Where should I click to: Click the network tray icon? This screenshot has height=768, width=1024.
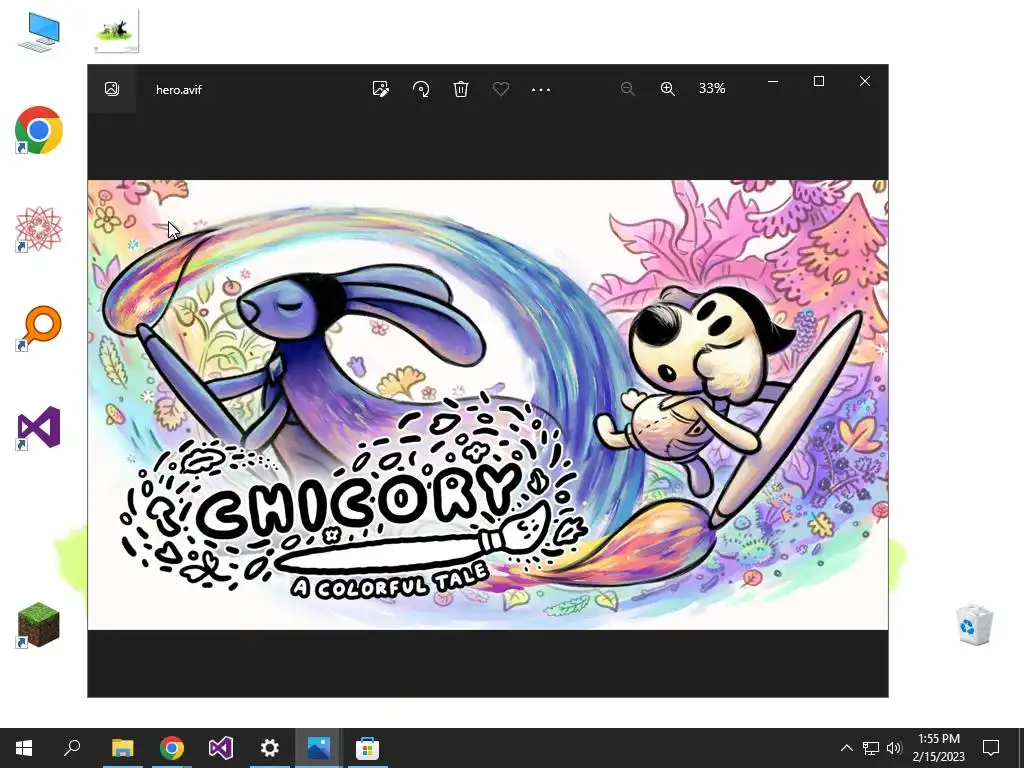pyautogui.click(x=871, y=748)
